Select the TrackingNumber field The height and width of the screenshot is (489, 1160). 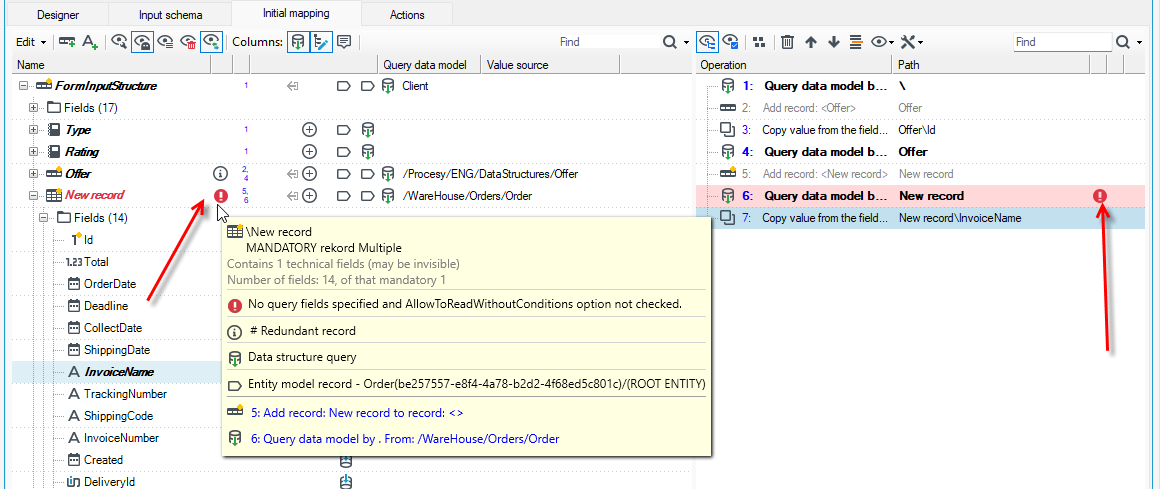click(x=125, y=394)
